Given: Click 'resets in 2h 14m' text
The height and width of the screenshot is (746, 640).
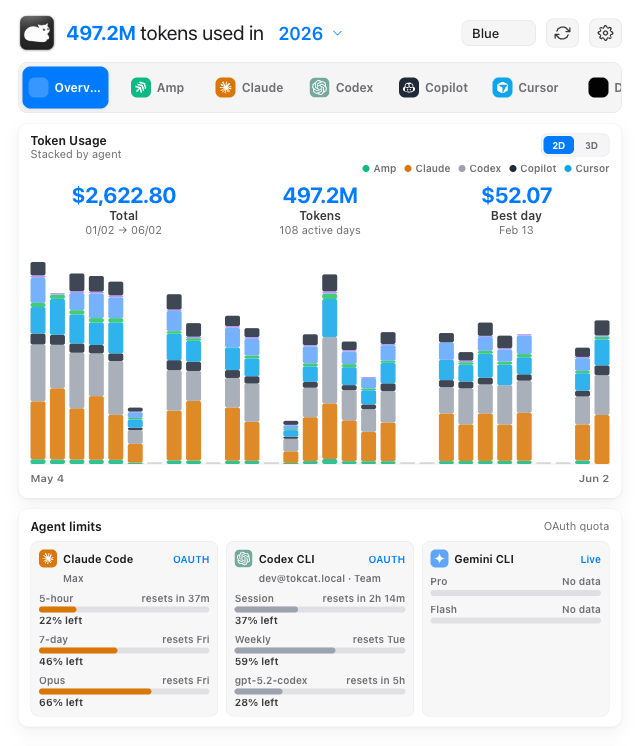Looking at the screenshot, I should click(x=364, y=599).
